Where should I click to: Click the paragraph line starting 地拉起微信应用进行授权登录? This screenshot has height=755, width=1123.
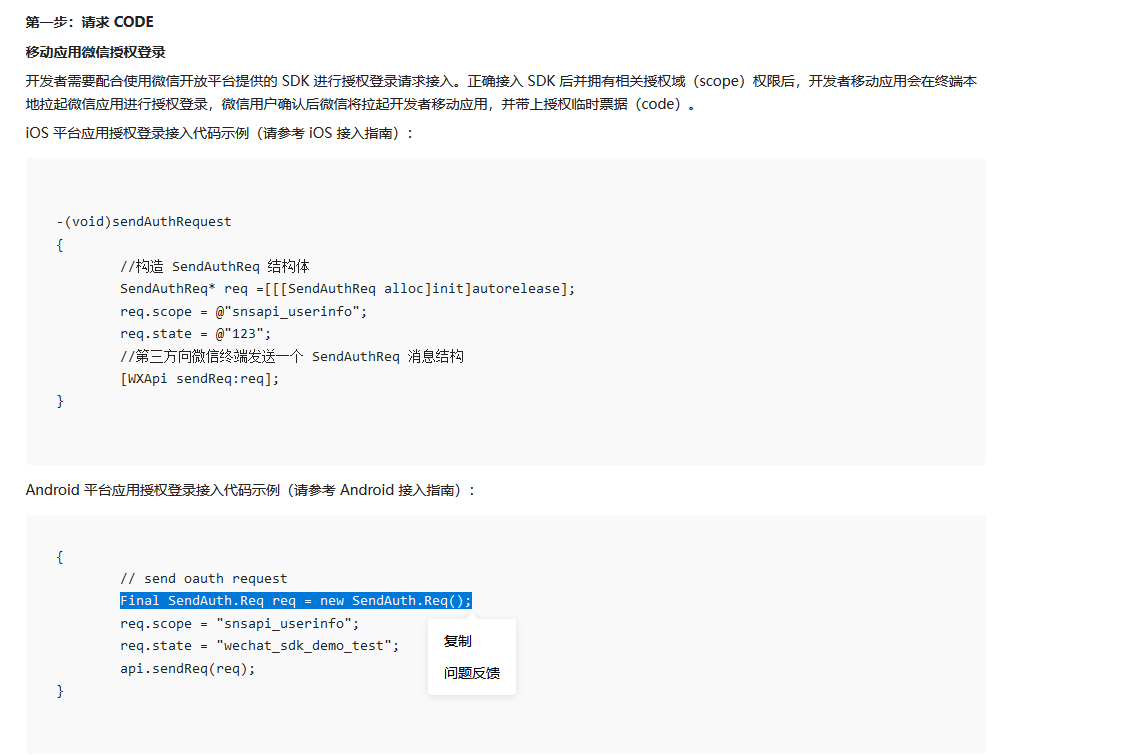(x=361, y=105)
